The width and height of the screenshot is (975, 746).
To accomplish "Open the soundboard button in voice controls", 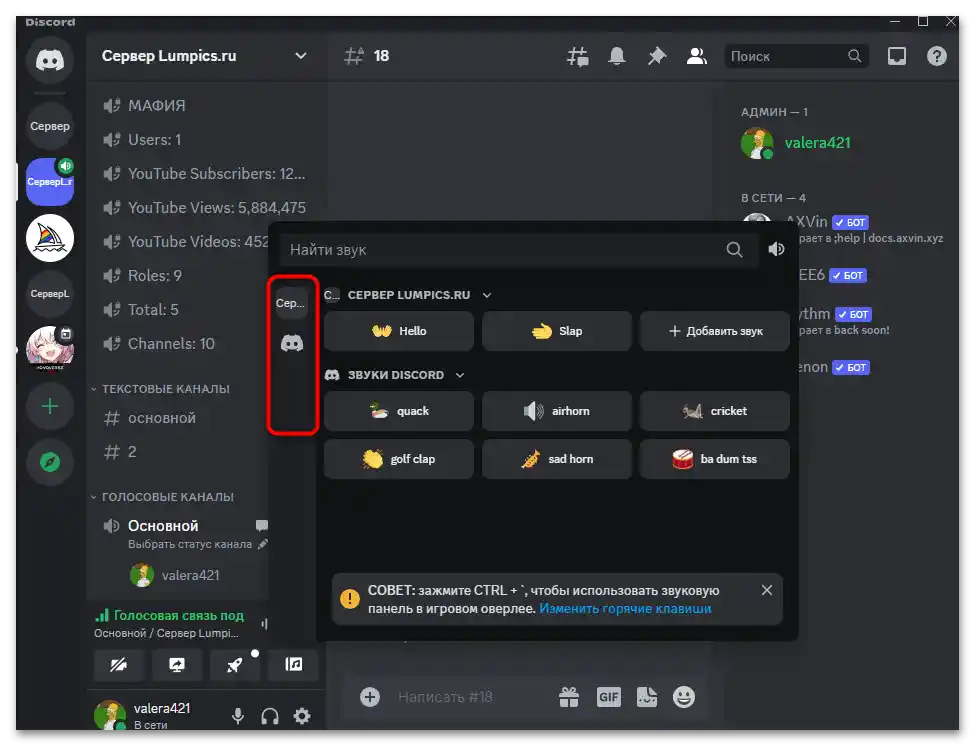I will pyautogui.click(x=293, y=665).
